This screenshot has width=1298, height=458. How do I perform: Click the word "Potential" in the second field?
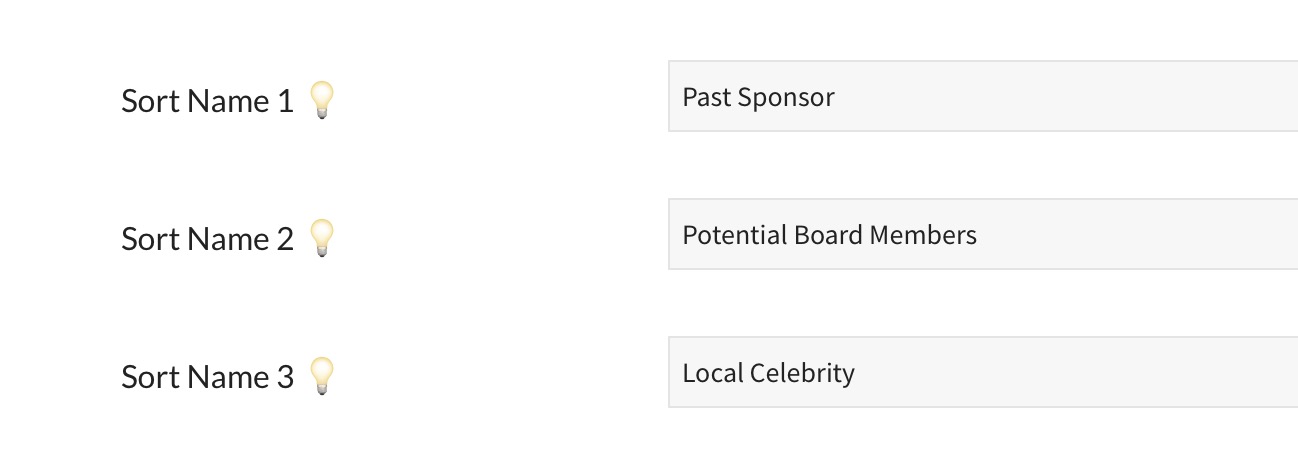tap(734, 236)
